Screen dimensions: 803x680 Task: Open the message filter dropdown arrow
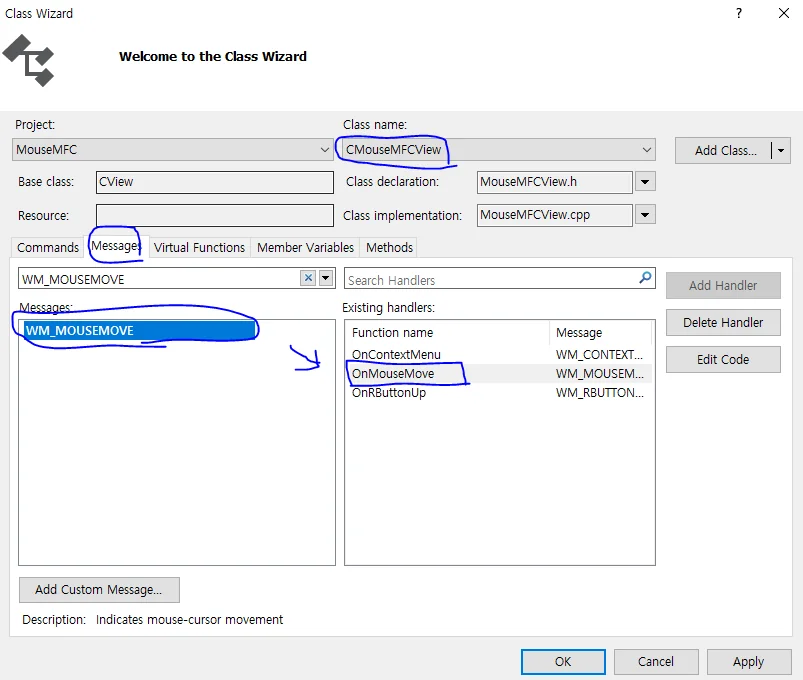(326, 278)
